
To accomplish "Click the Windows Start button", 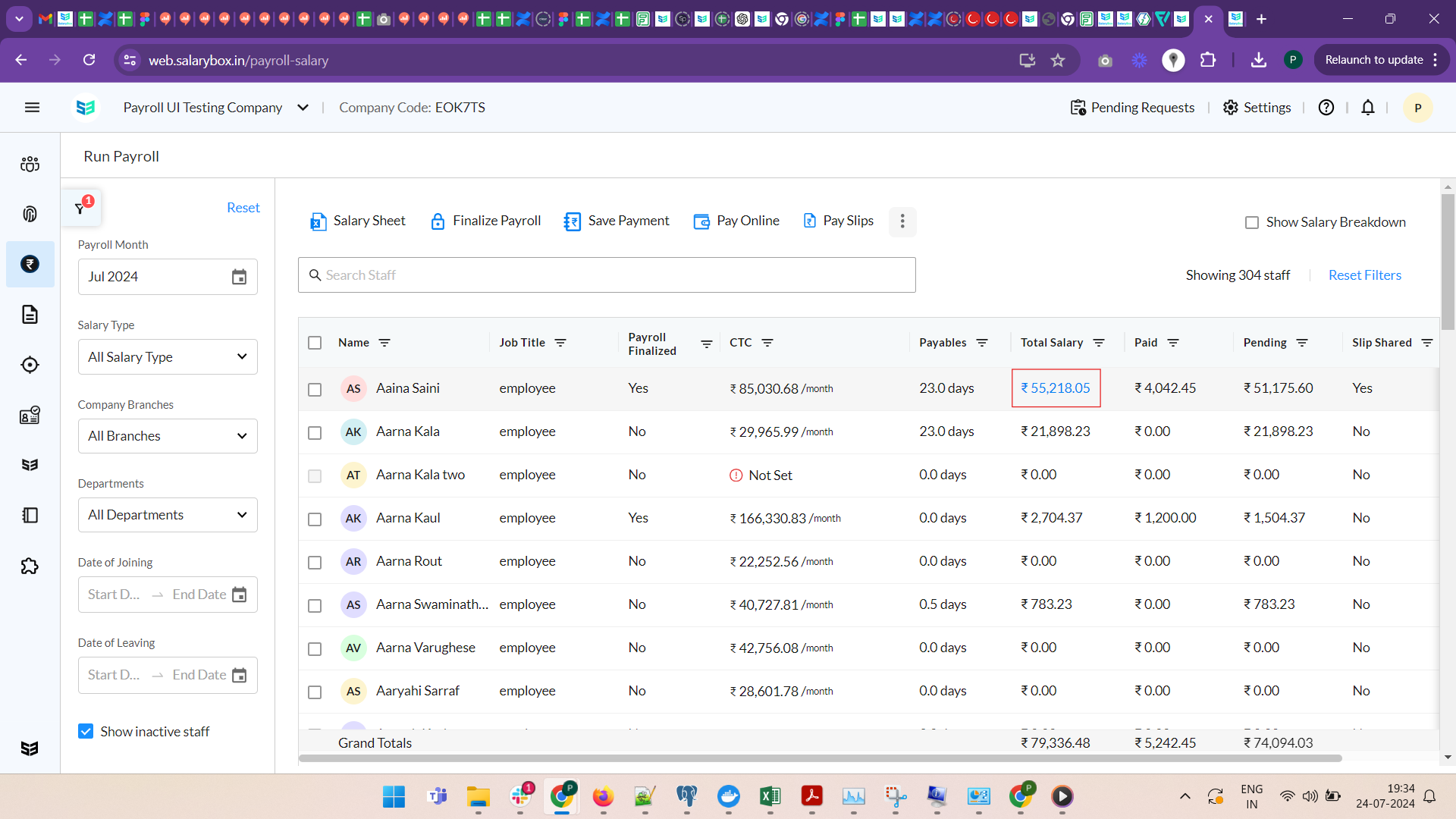I will 394,796.
